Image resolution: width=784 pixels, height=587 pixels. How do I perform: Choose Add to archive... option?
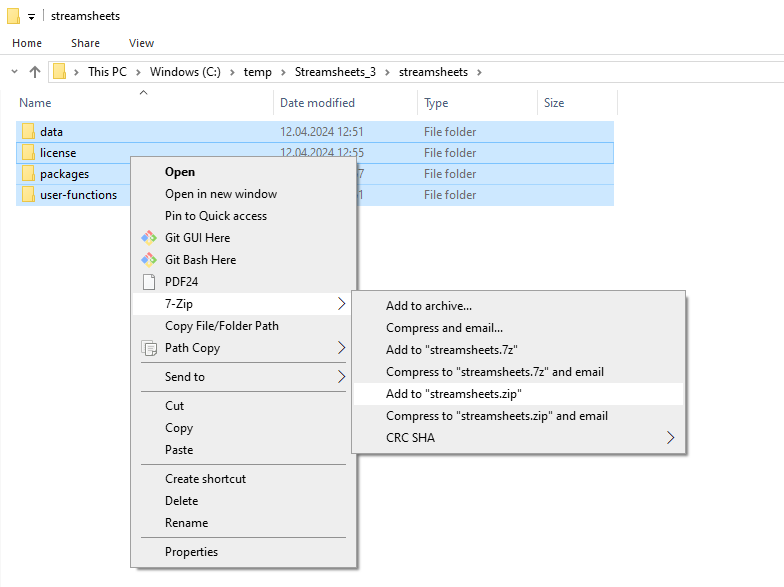tap(429, 306)
